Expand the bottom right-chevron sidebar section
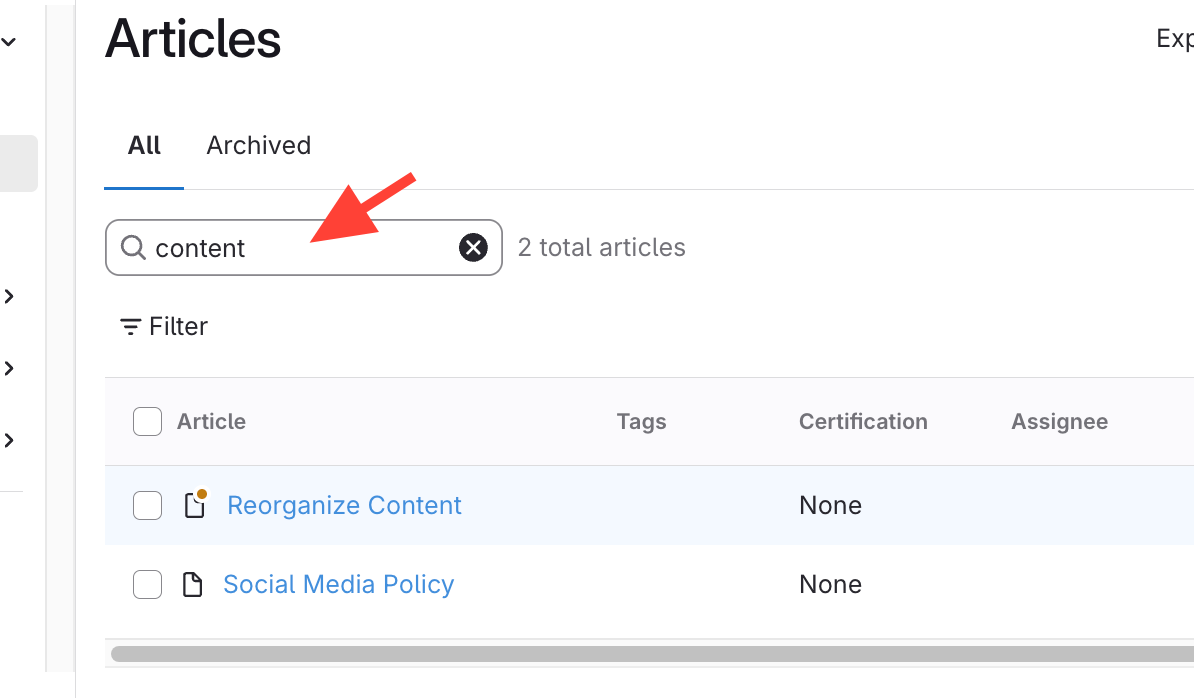1194x698 pixels. click(x=9, y=440)
